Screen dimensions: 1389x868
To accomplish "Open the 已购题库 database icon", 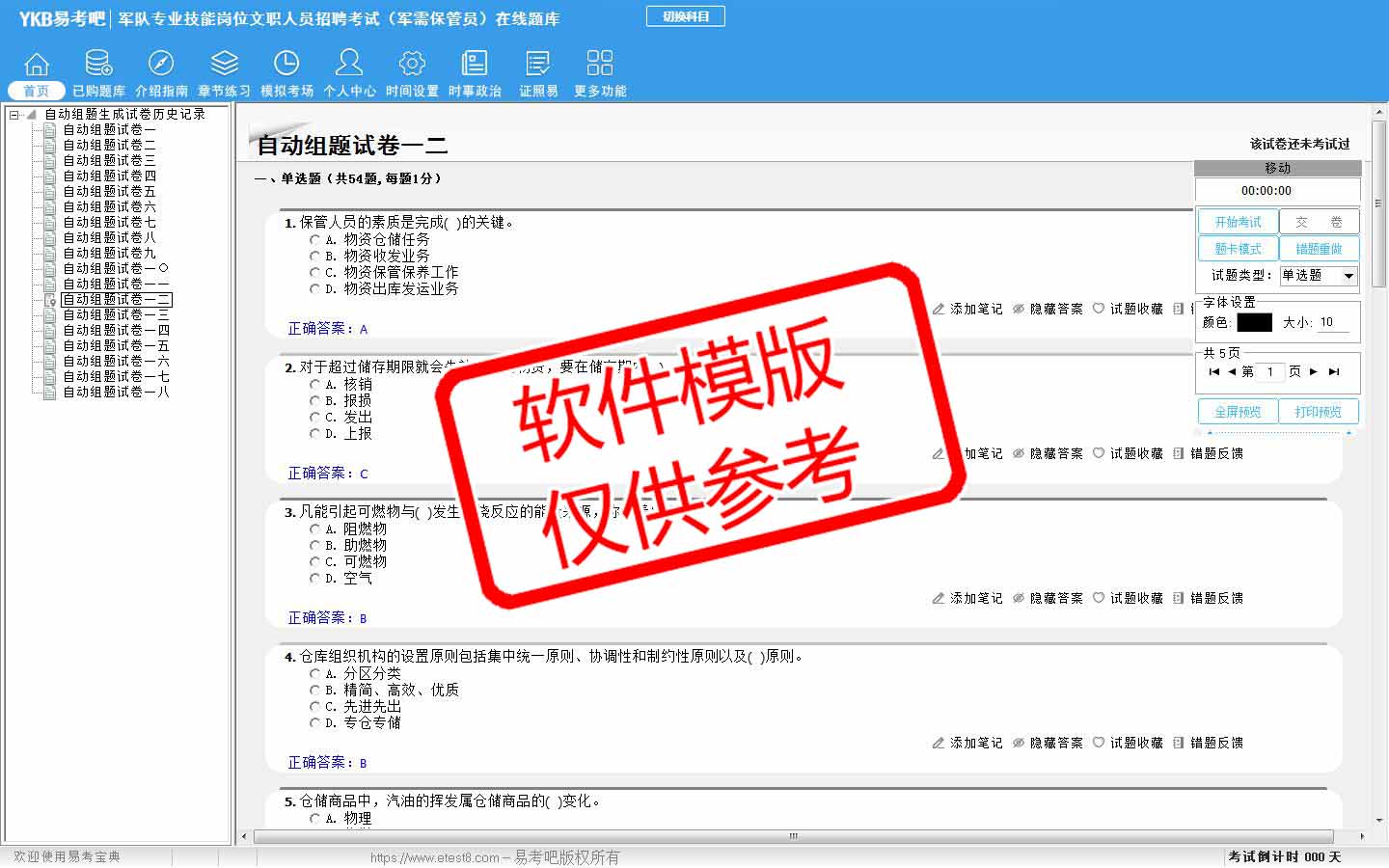I will [98, 65].
